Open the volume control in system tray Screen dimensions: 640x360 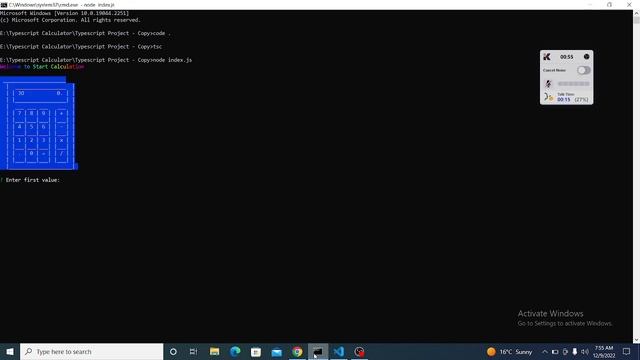click(584, 351)
